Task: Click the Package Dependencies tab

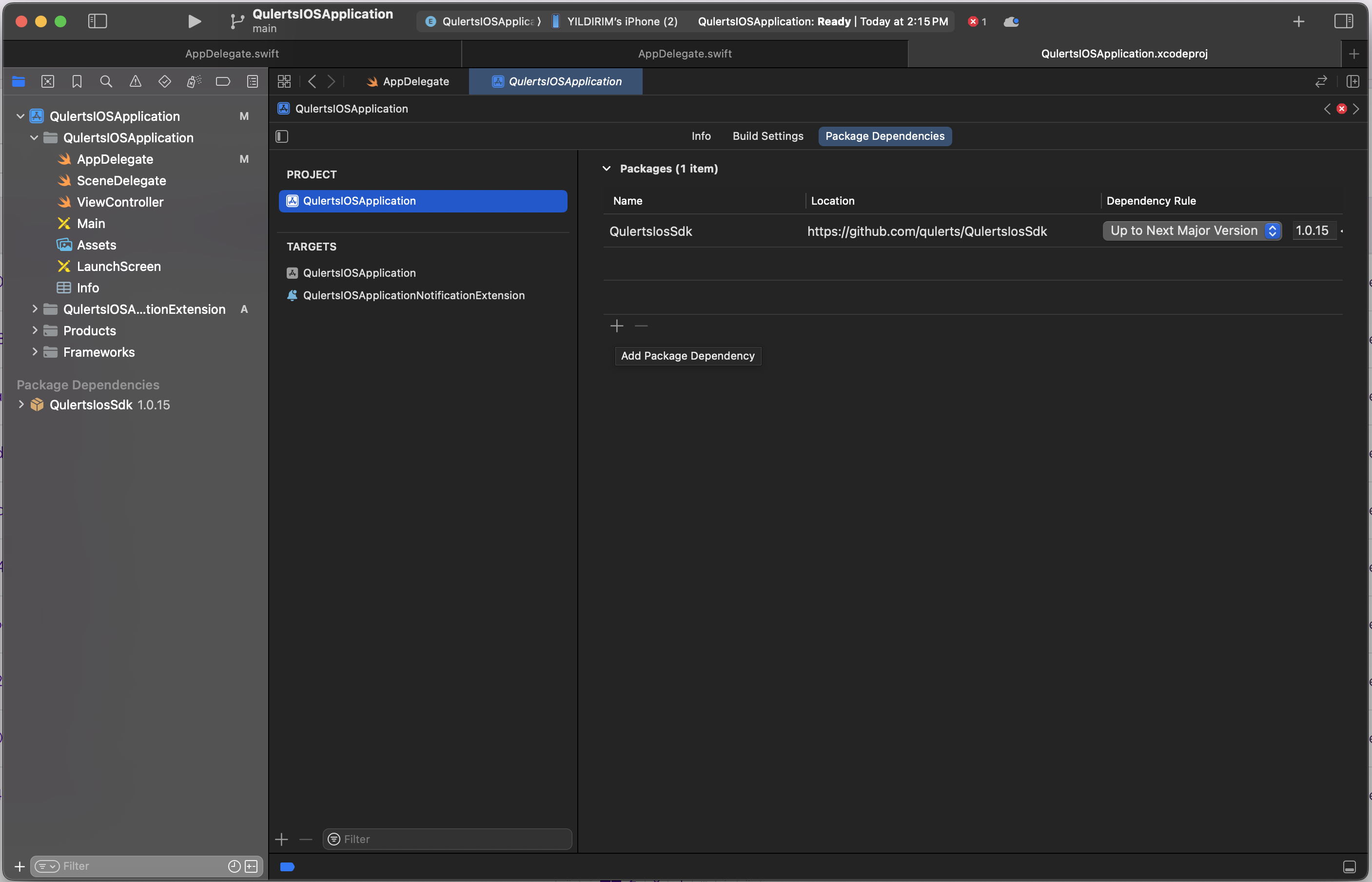Action: point(885,135)
